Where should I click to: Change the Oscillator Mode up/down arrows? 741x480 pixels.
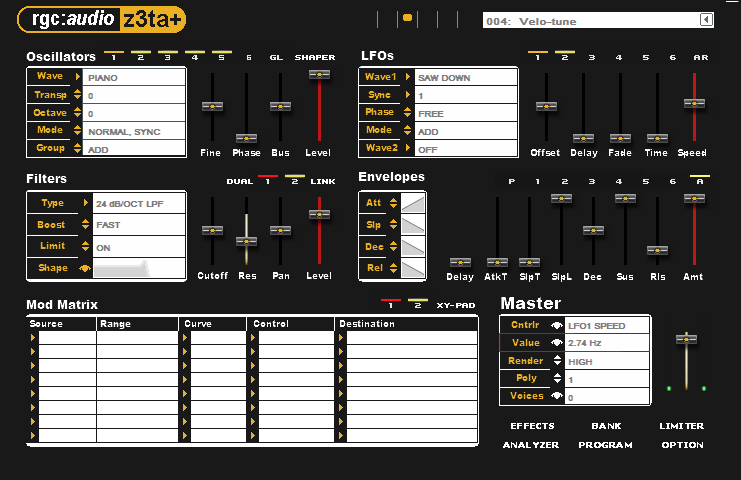[78, 130]
